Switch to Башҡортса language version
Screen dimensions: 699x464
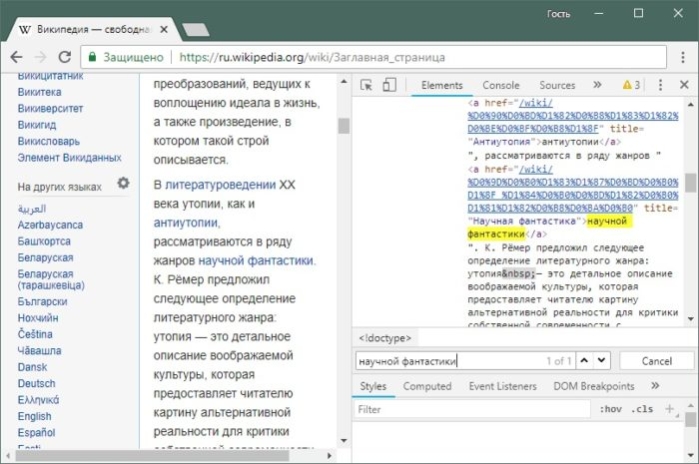click(44, 241)
